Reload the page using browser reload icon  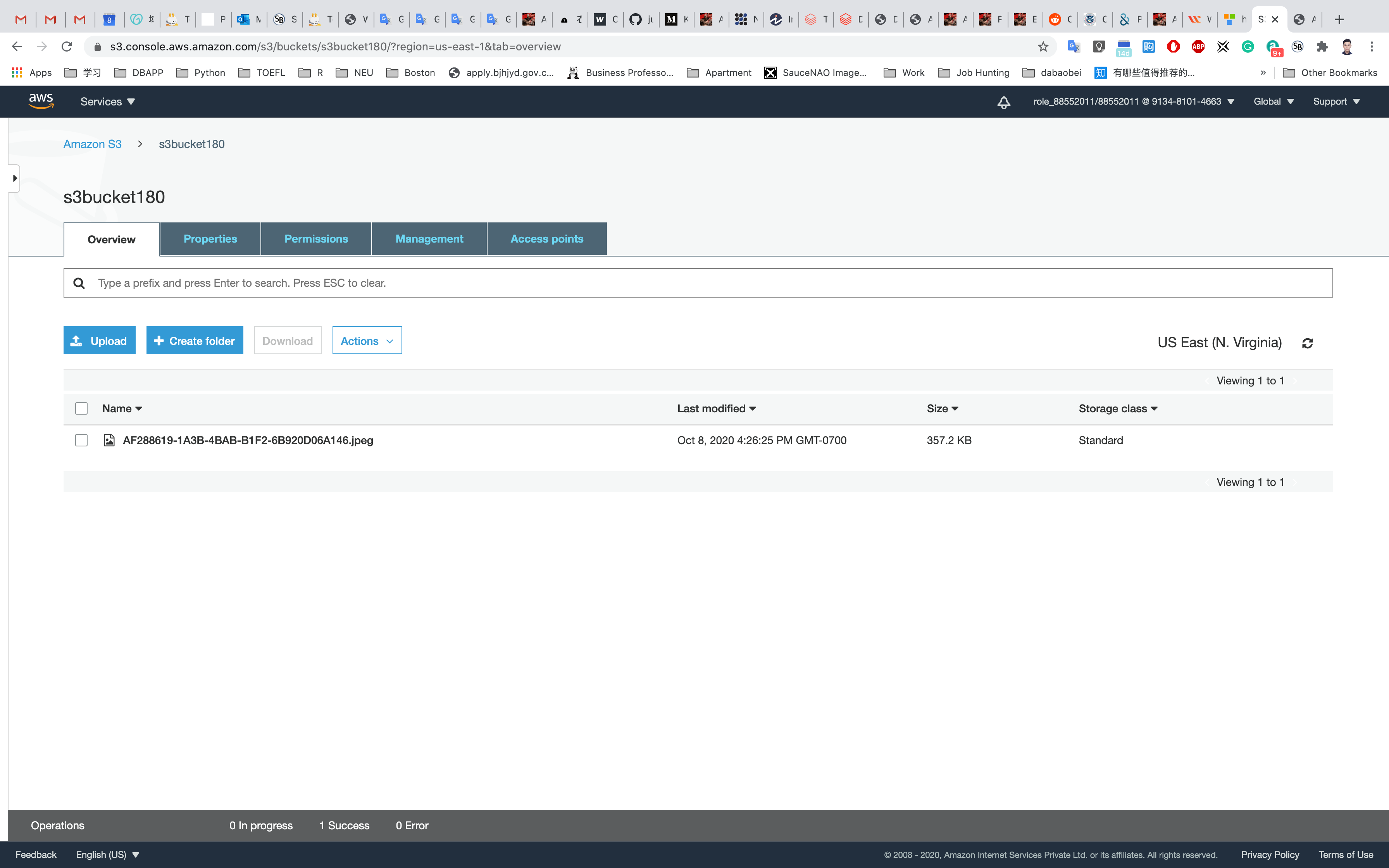click(67, 46)
